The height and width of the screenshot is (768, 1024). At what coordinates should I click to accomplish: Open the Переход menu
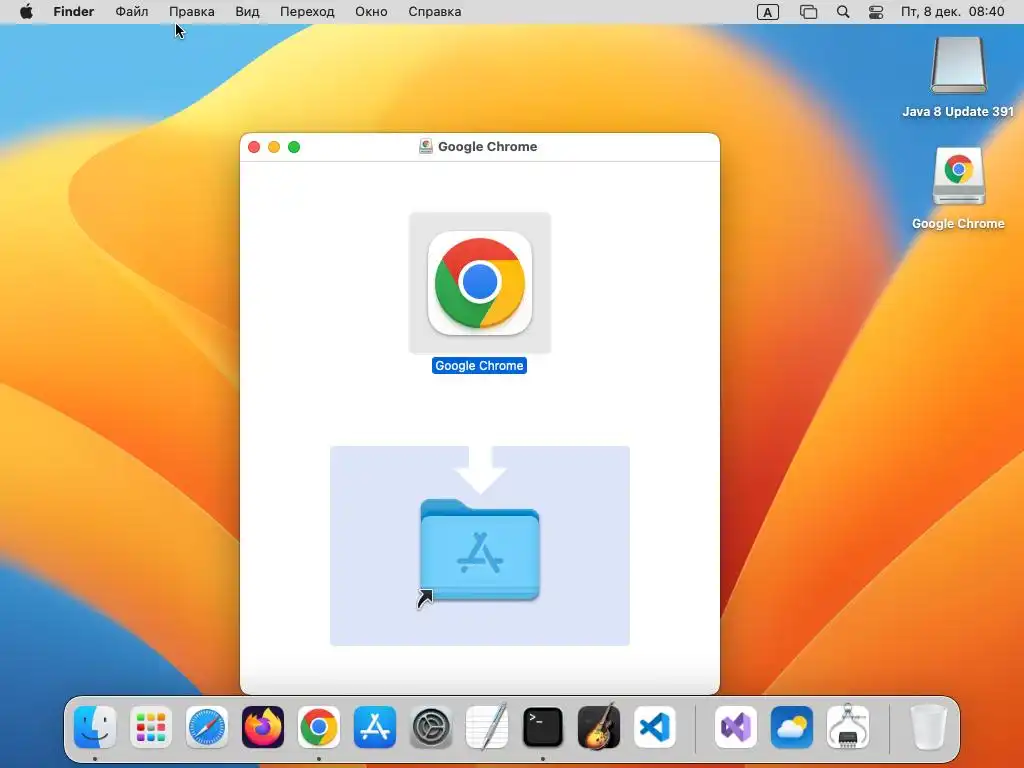pos(307,12)
